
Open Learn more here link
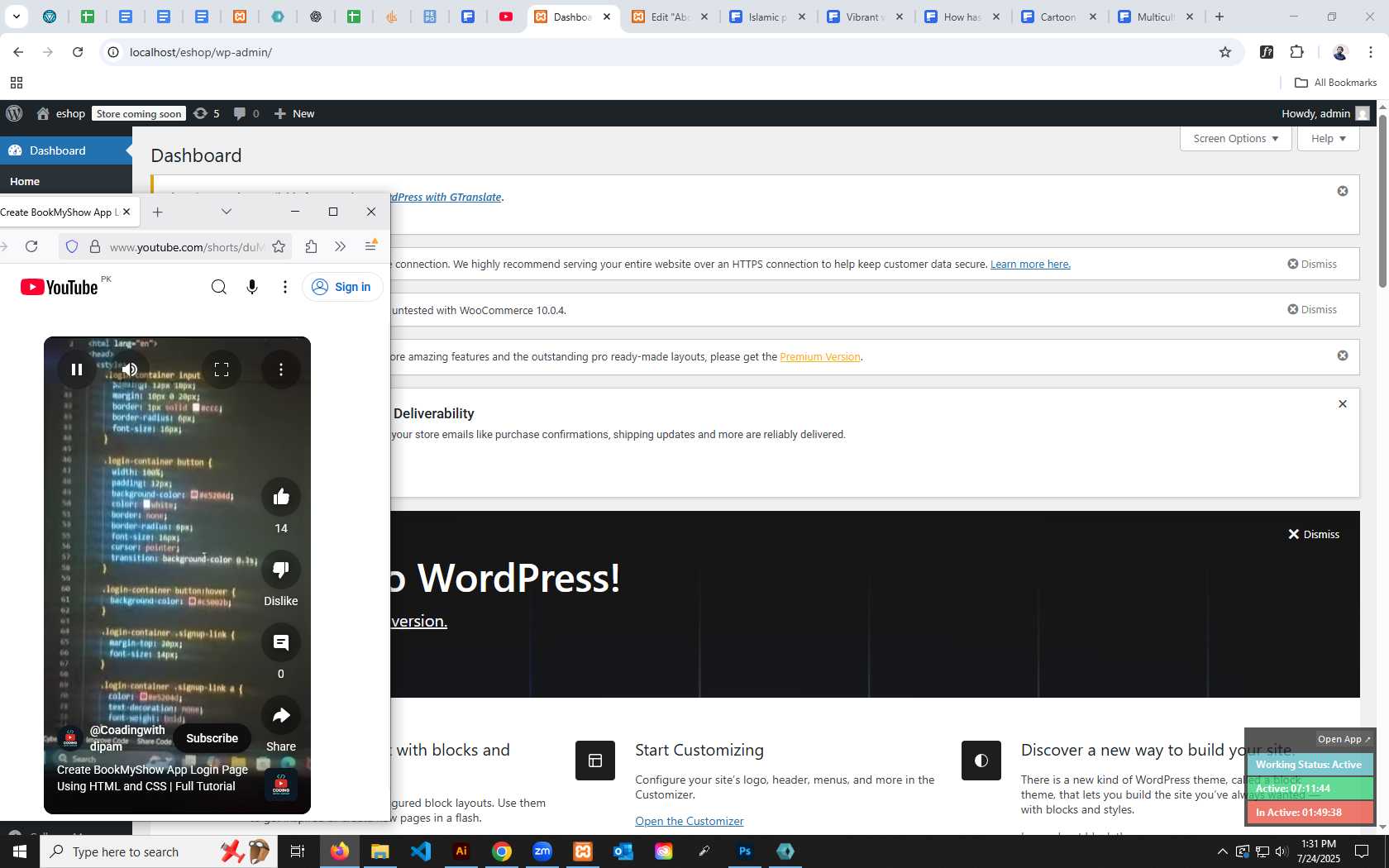tap(1030, 264)
